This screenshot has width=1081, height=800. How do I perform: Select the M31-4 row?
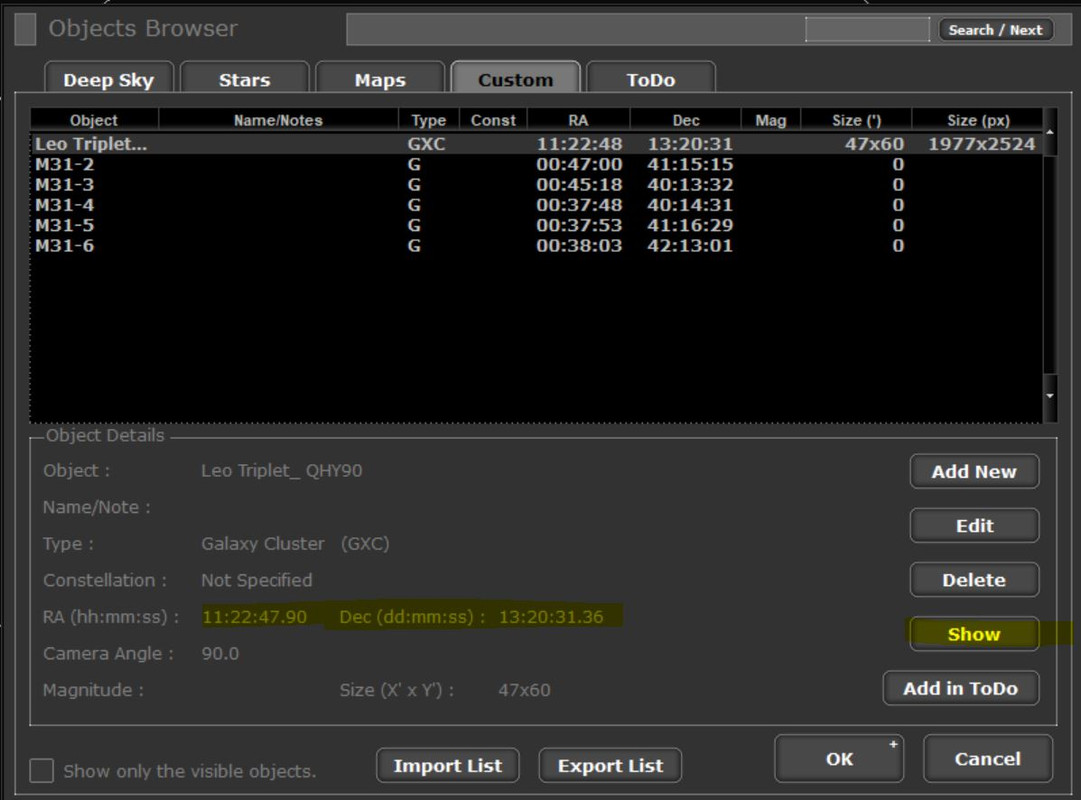pyautogui.click(x=537, y=205)
